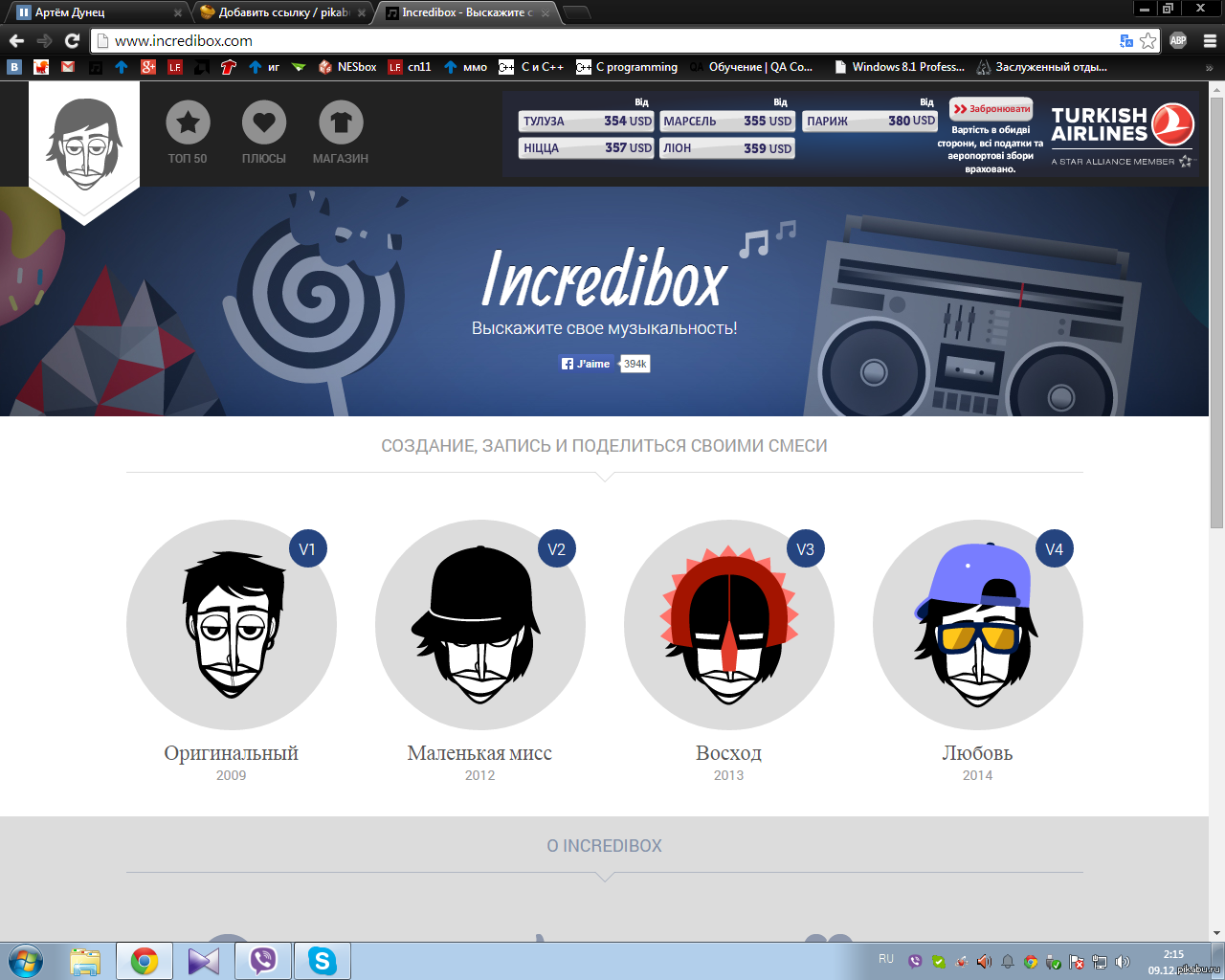
Task: Switch to the Добавить ссылку pikabu tab
Action: [278, 12]
